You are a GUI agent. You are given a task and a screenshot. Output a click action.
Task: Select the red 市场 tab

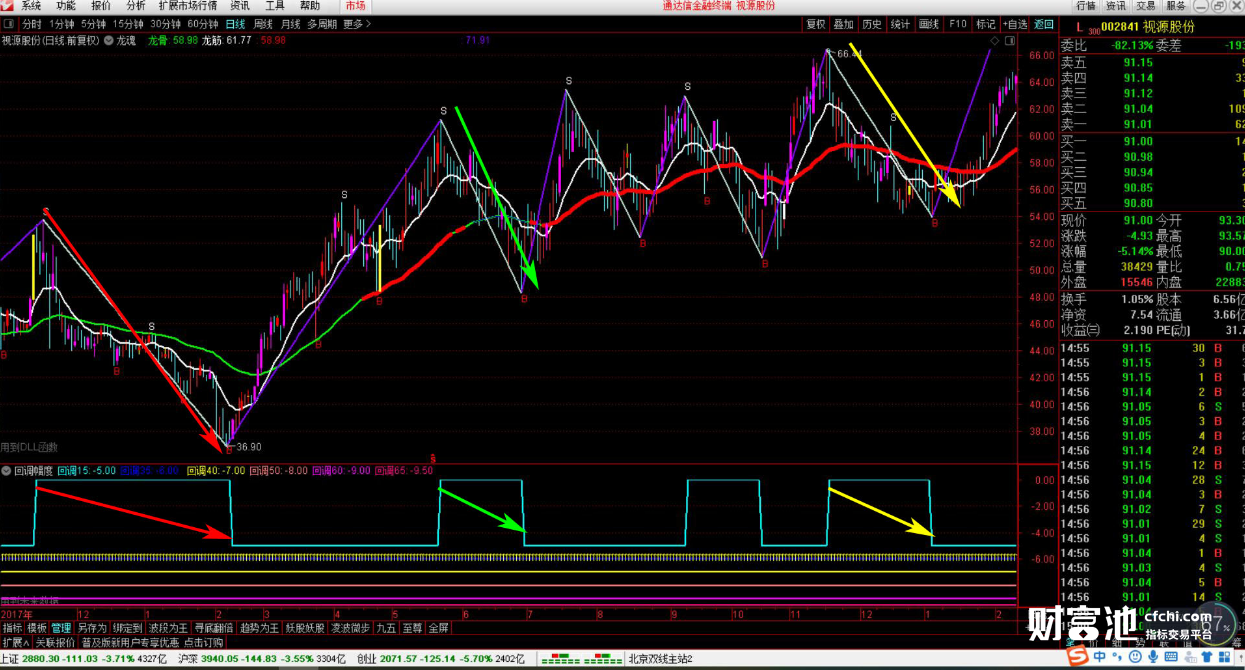356,6
